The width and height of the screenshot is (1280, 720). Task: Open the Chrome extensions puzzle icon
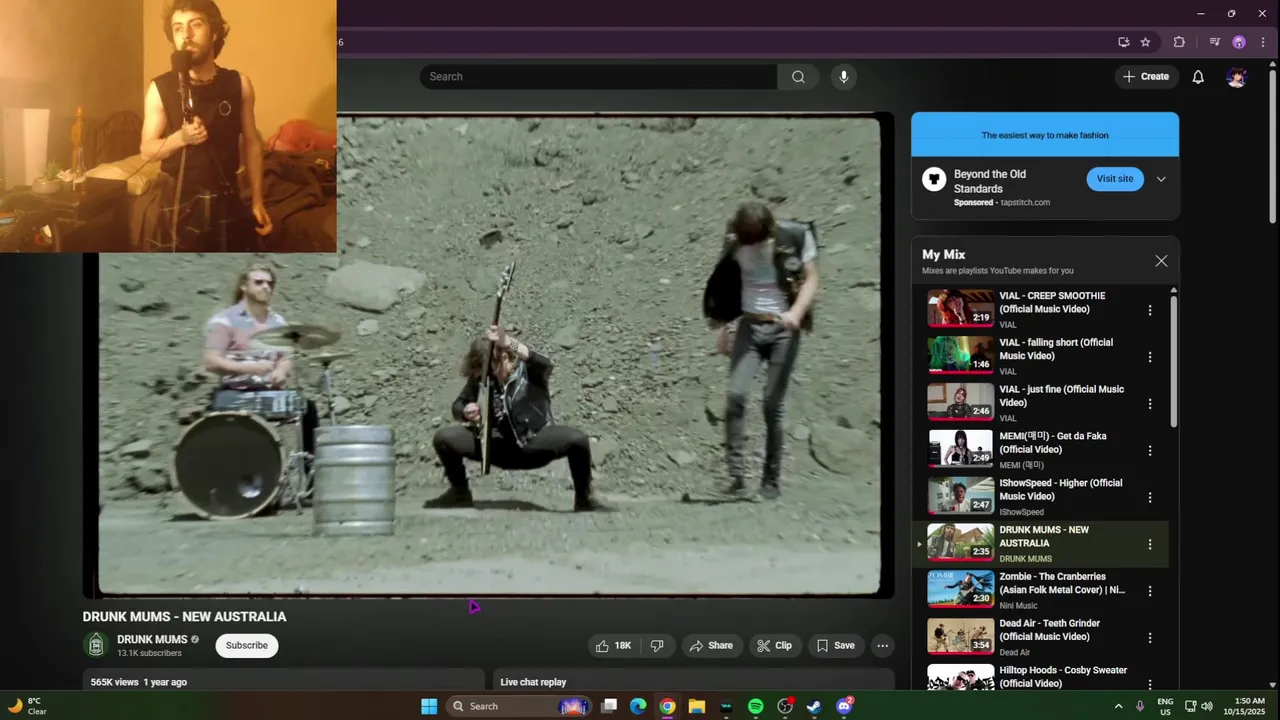click(x=1179, y=42)
